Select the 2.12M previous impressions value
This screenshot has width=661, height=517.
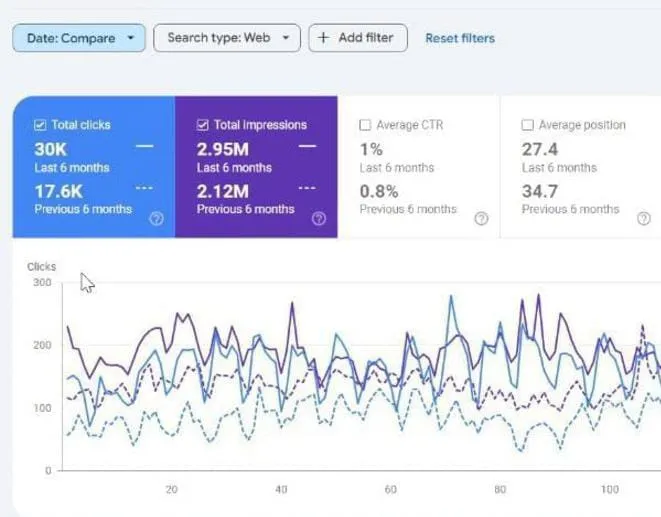223,191
